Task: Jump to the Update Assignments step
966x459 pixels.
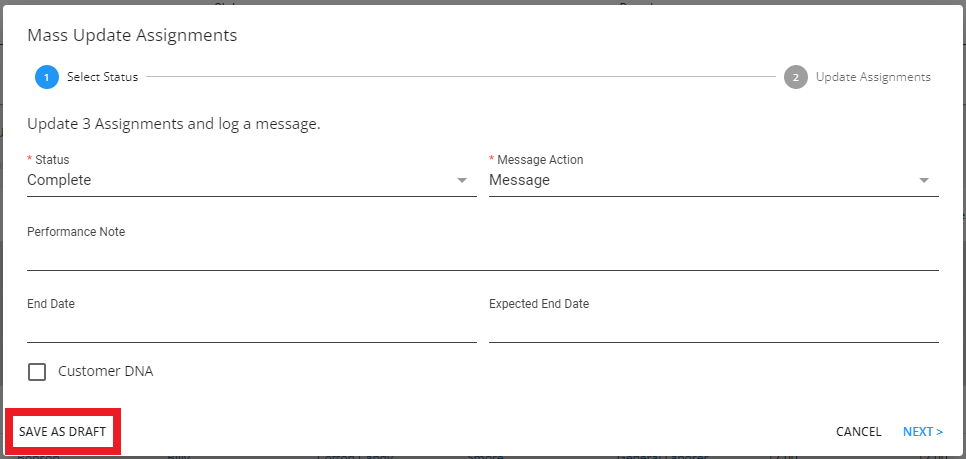Action: [x=872, y=77]
